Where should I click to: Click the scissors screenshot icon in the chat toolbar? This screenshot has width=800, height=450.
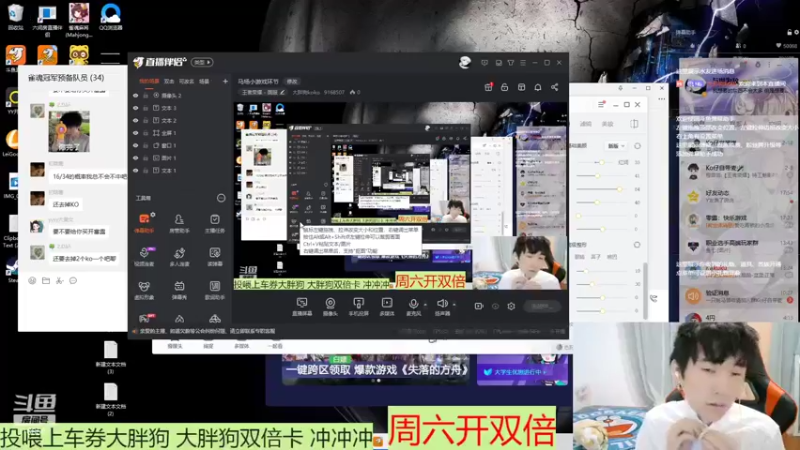click(x=60, y=281)
